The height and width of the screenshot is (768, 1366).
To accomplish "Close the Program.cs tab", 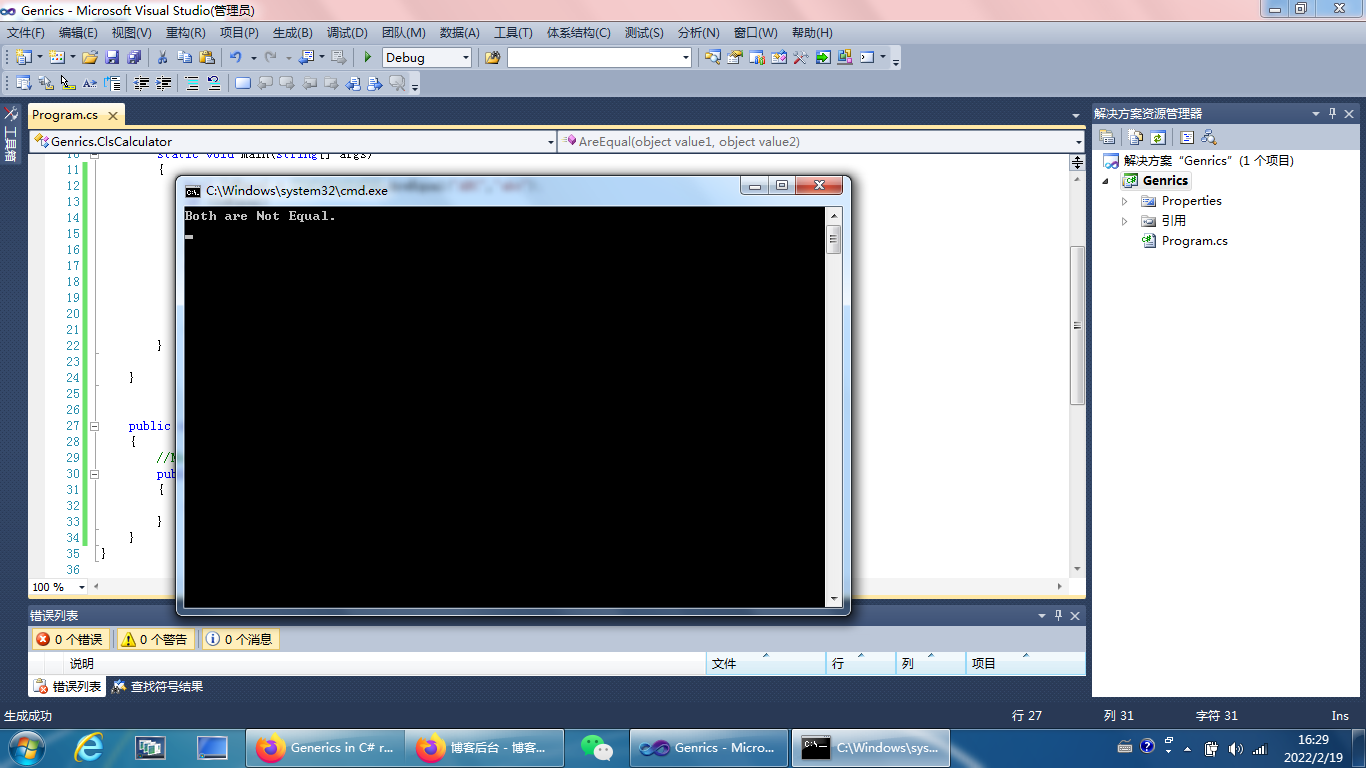I will (113, 115).
